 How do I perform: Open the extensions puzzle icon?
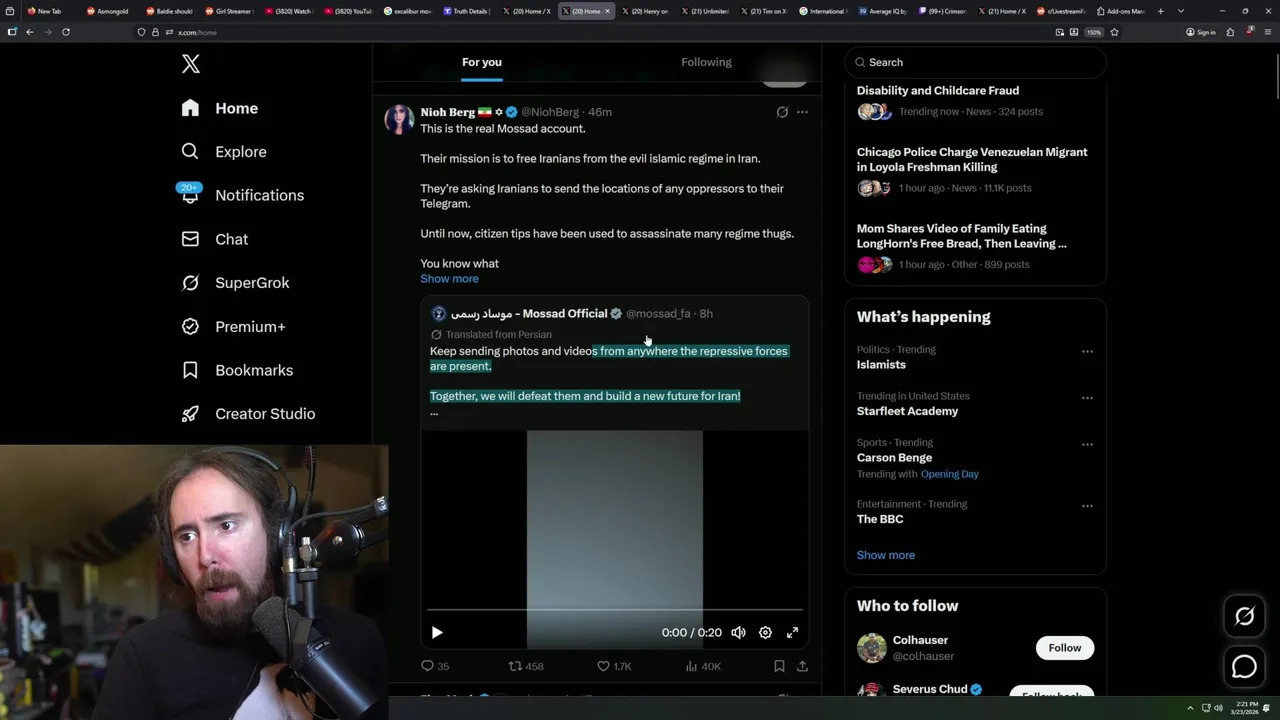click(1231, 32)
